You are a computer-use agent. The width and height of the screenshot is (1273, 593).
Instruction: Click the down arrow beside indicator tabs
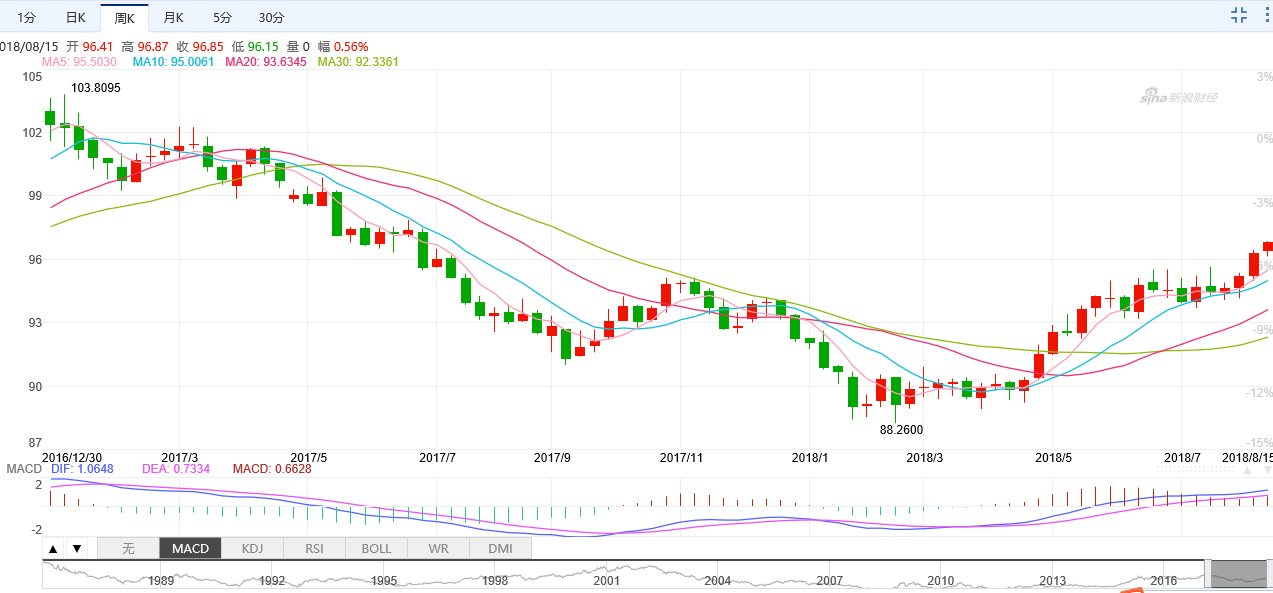76,548
